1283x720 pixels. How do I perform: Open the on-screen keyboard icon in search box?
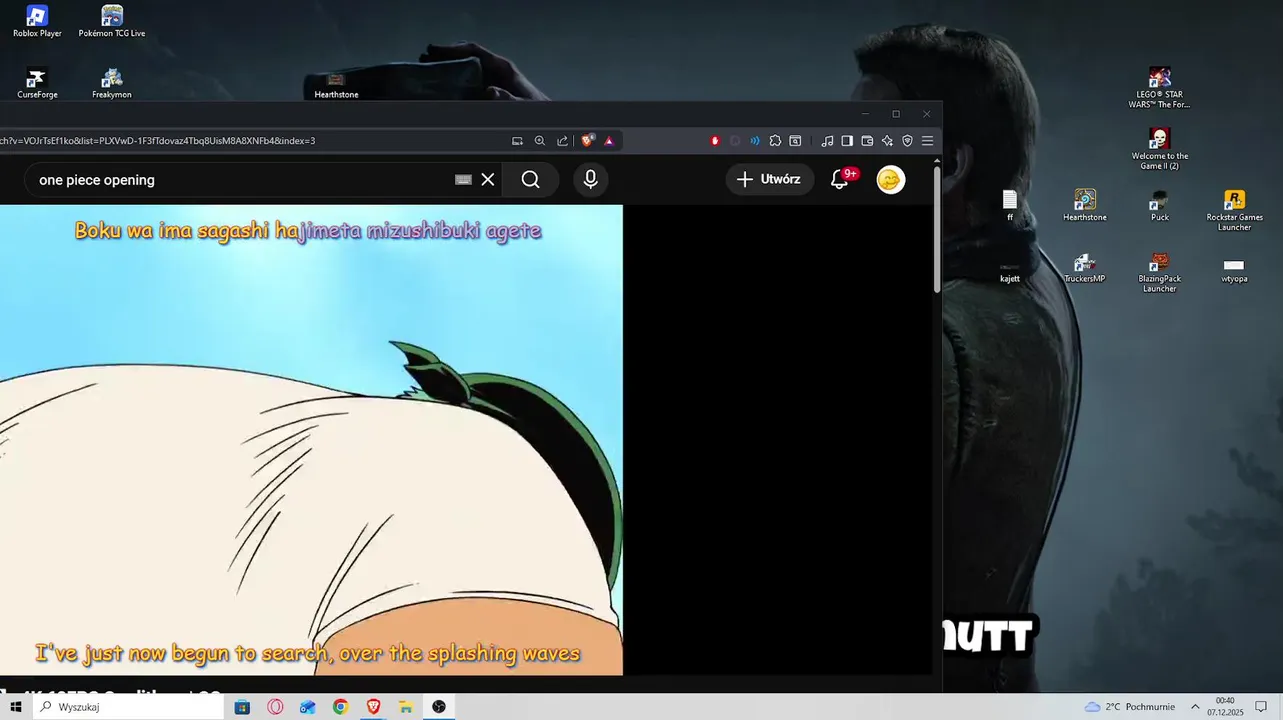[x=463, y=180]
